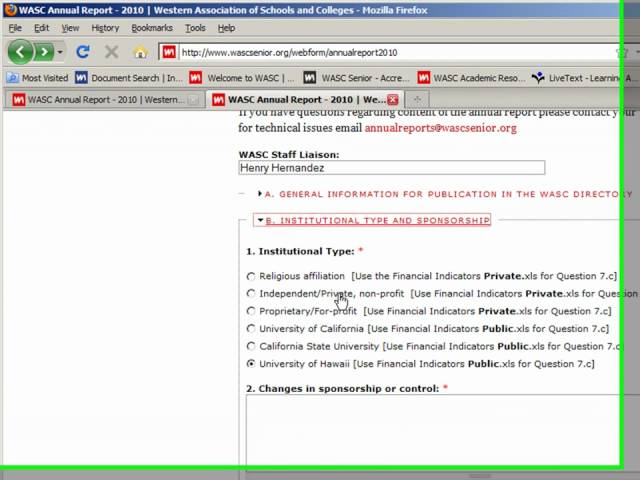Click the WASC Academic Reso bookmark icon
640x480 pixels.
coord(424,78)
